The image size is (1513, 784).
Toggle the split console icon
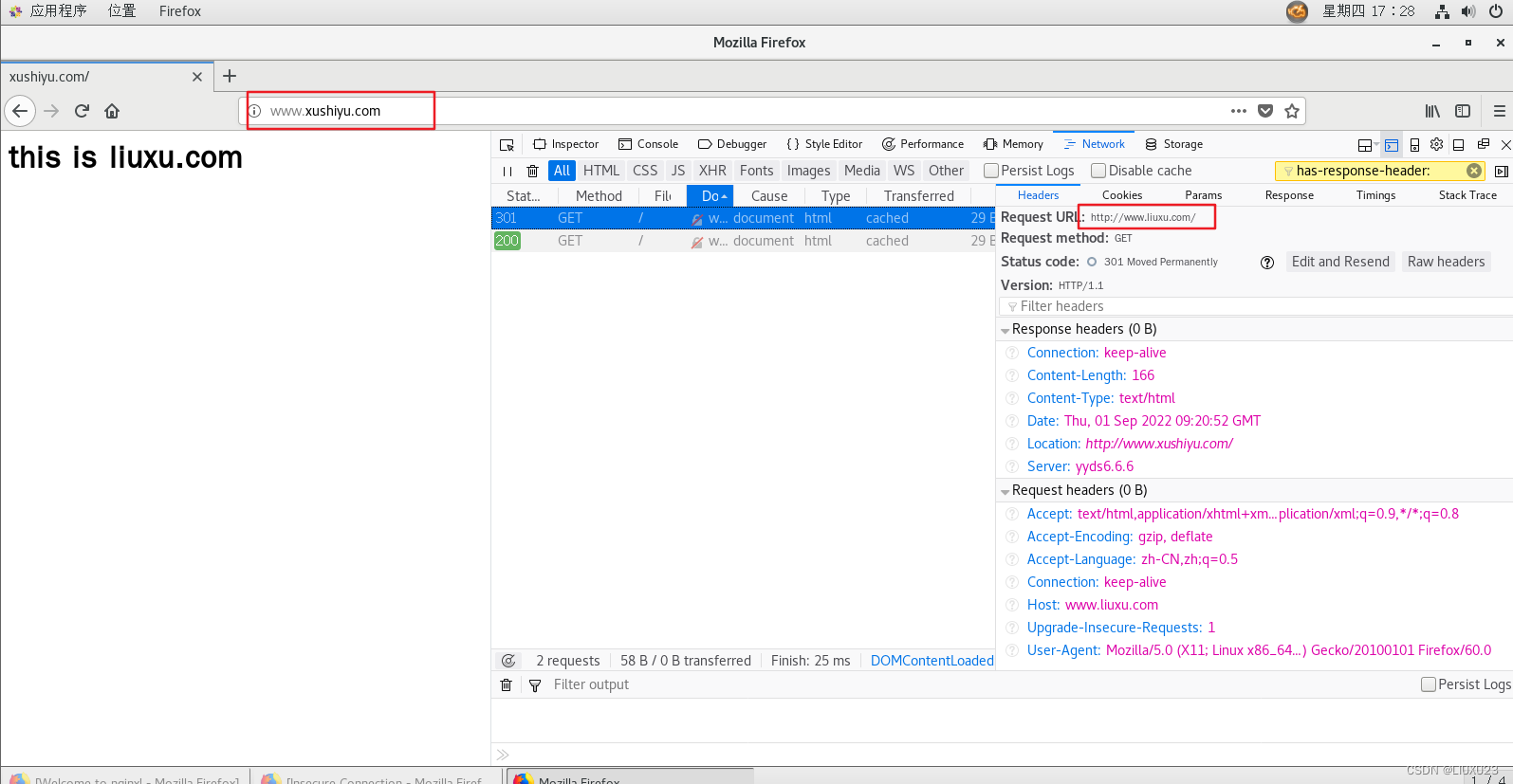1391,145
